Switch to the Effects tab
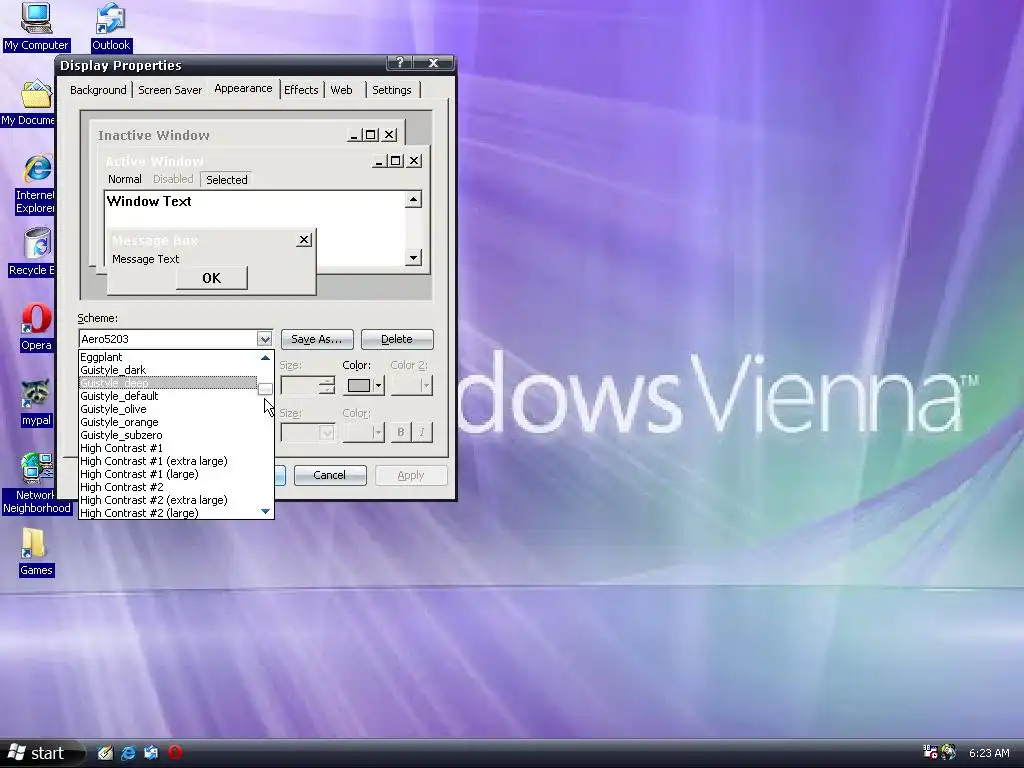Image resolution: width=1024 pixels, height=768 pixels. tap(301, 90)
